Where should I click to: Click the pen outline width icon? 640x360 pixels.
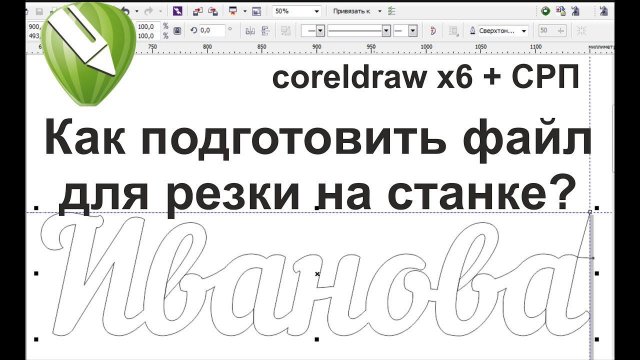pyautogui.click(x=472, y=31)
